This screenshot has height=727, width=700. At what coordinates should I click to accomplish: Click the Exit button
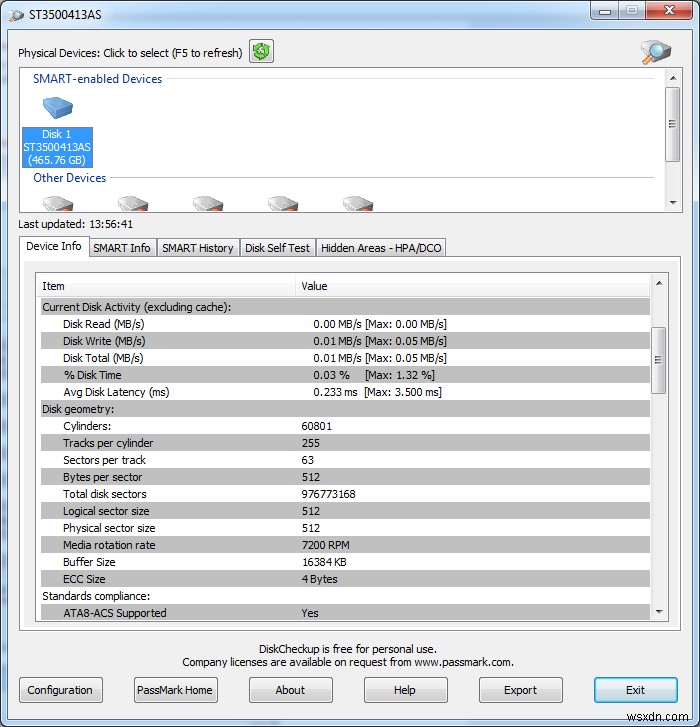click(x=635, y=690)
